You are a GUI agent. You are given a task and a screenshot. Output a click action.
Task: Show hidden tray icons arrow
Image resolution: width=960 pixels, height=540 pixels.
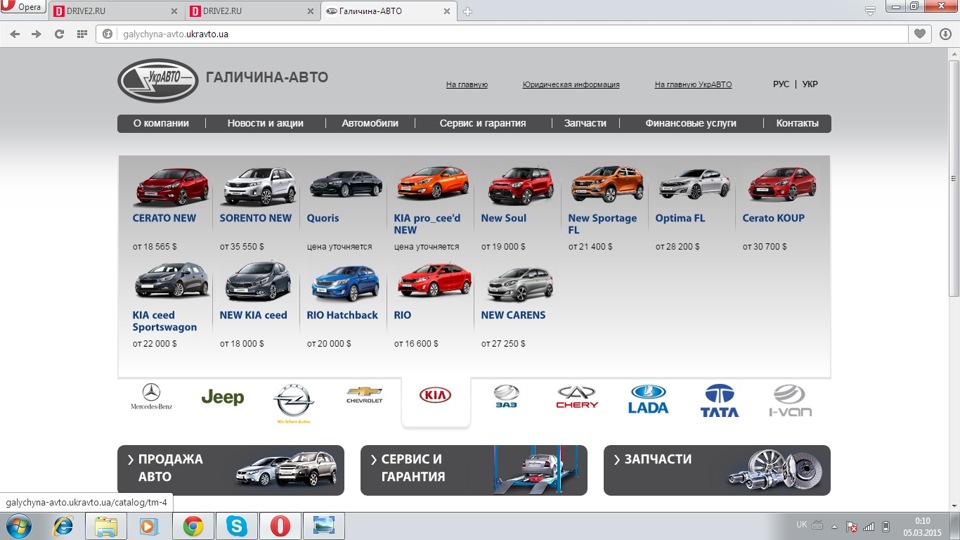pyautogui.click(x=834, y=527)
